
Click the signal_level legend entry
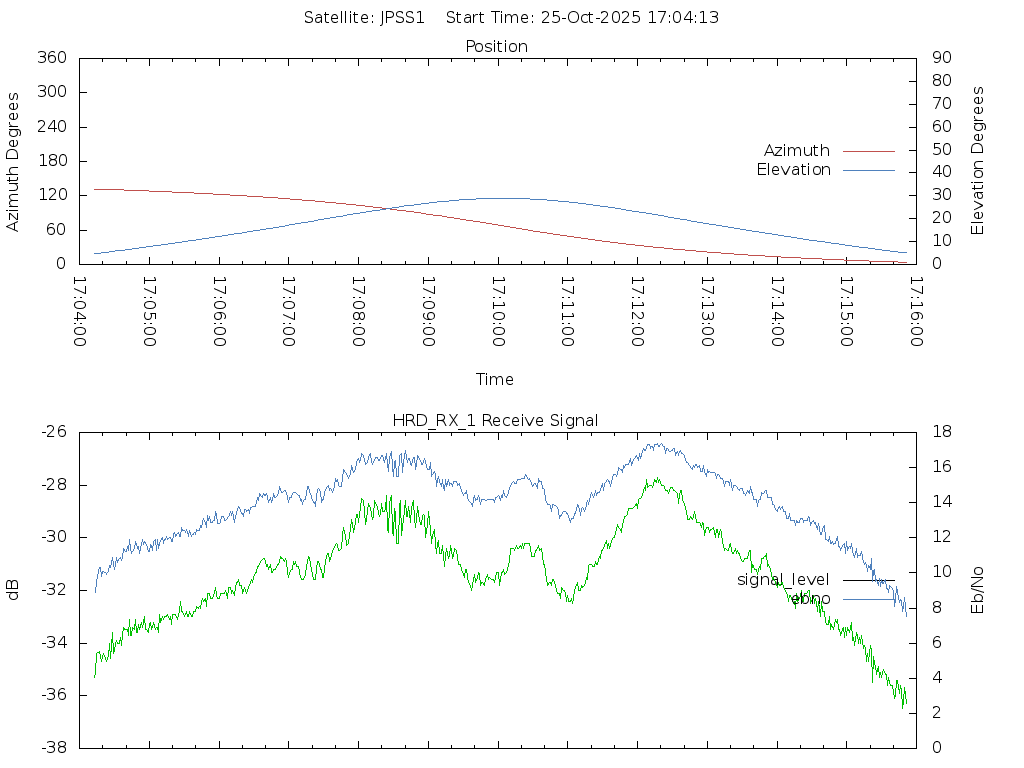click(783, 580)
